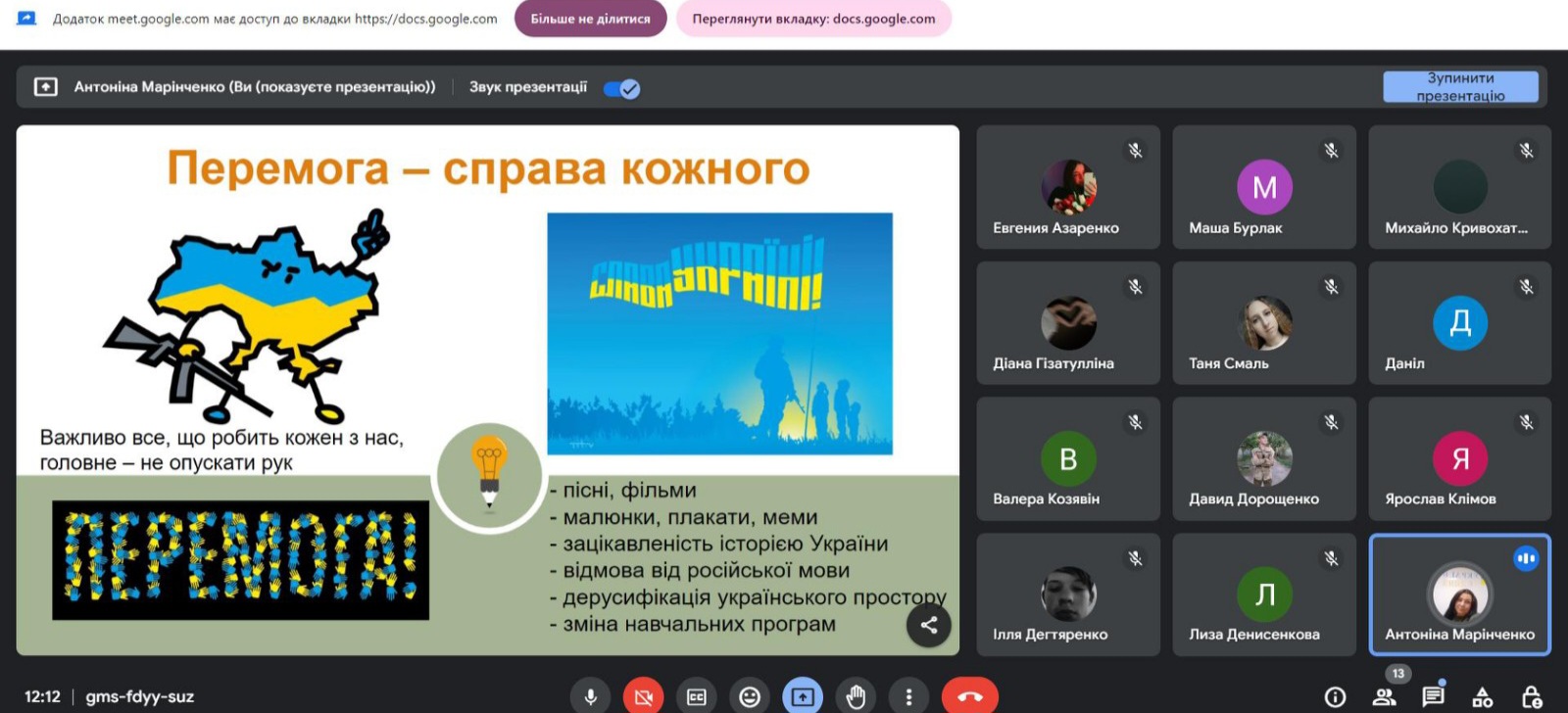Raise your hand

(x=856, y=696)
